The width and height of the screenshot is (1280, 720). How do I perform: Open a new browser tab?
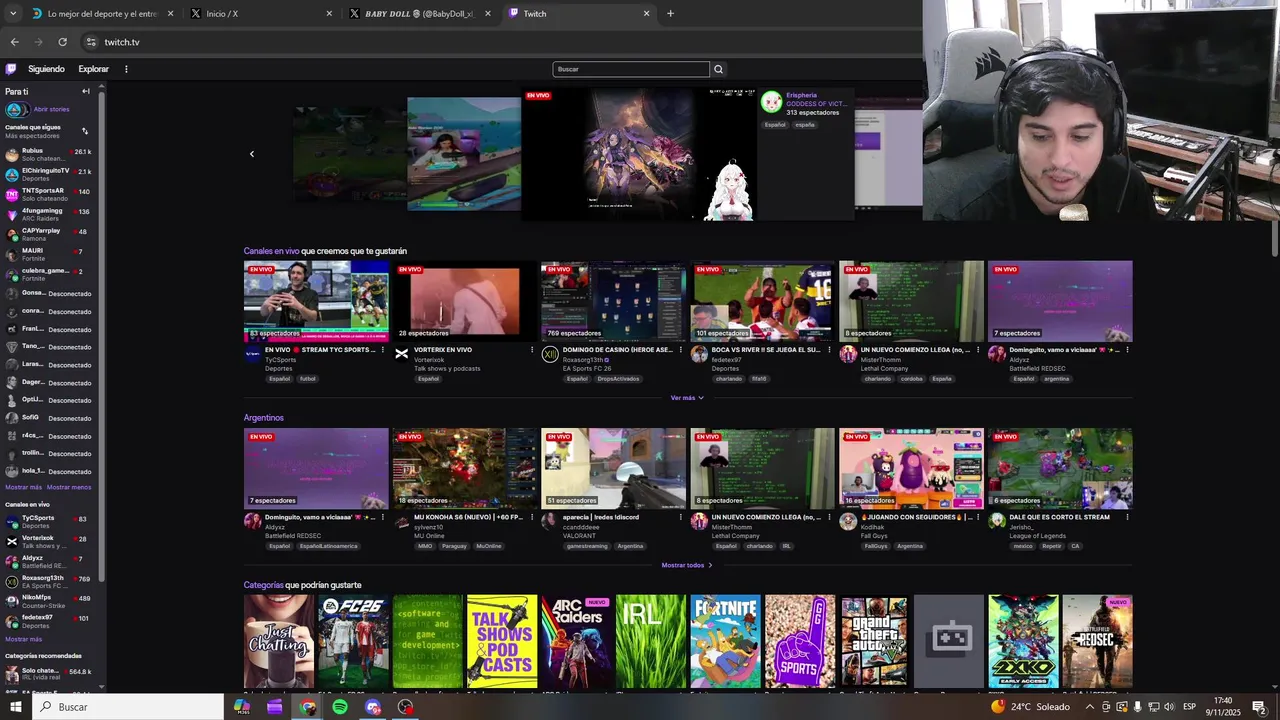point(670,14)
